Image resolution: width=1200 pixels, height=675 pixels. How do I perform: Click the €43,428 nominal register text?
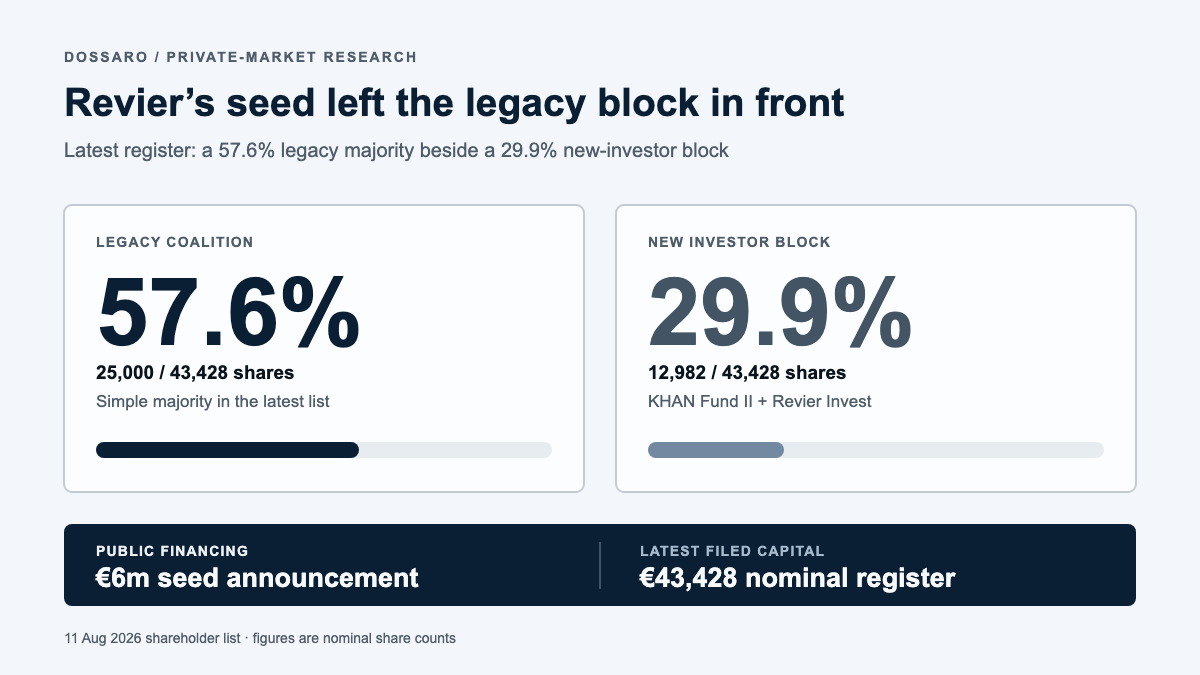(797, 578)
